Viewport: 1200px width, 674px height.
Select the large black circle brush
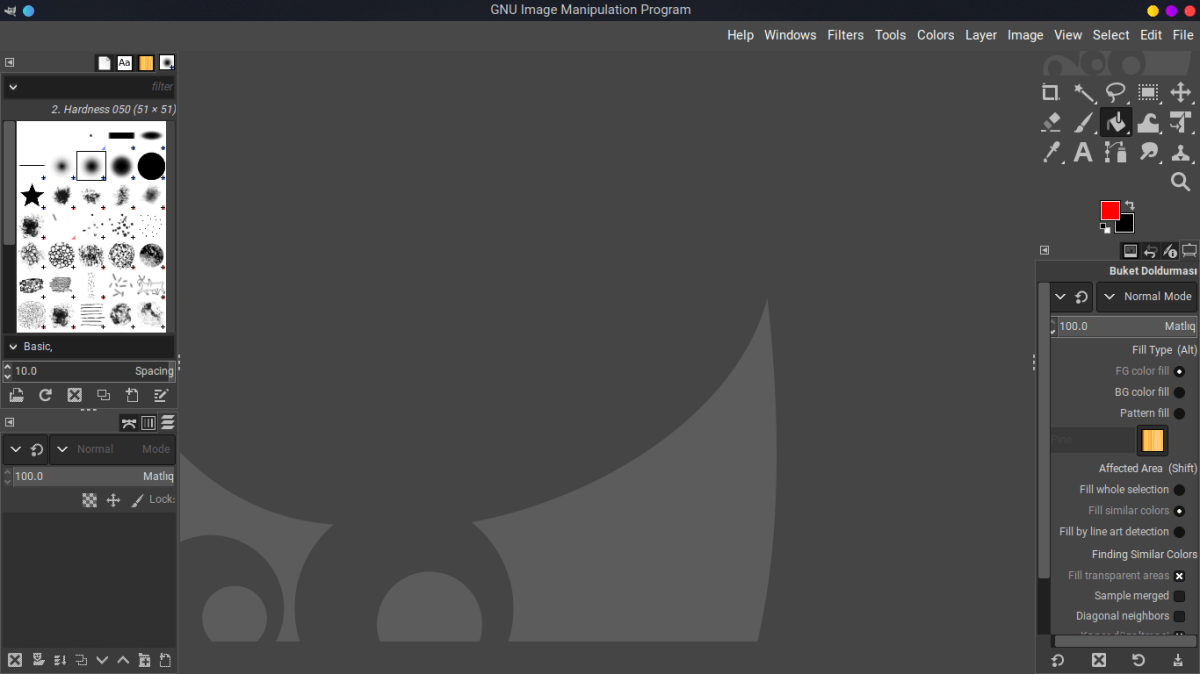pos(150,165)
